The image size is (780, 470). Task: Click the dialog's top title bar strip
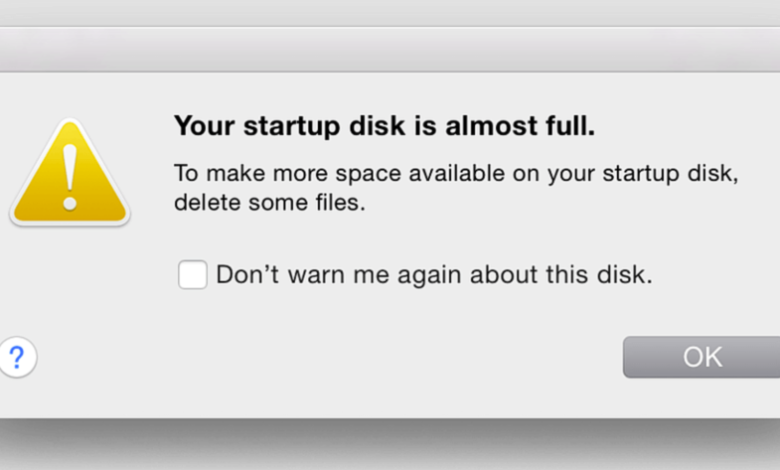pos(390,49)
